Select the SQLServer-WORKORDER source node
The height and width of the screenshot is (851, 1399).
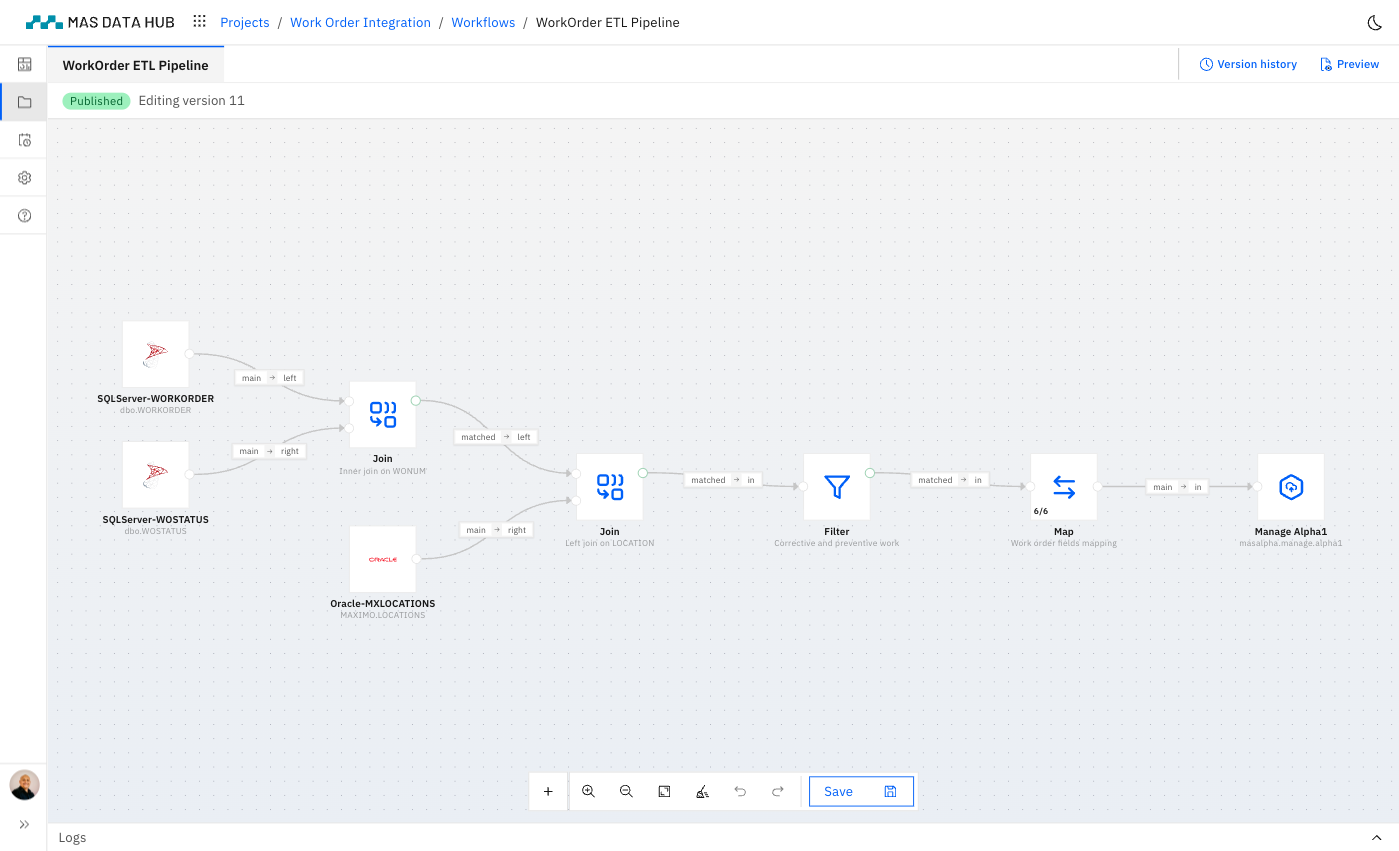click(x=155, y=354)
